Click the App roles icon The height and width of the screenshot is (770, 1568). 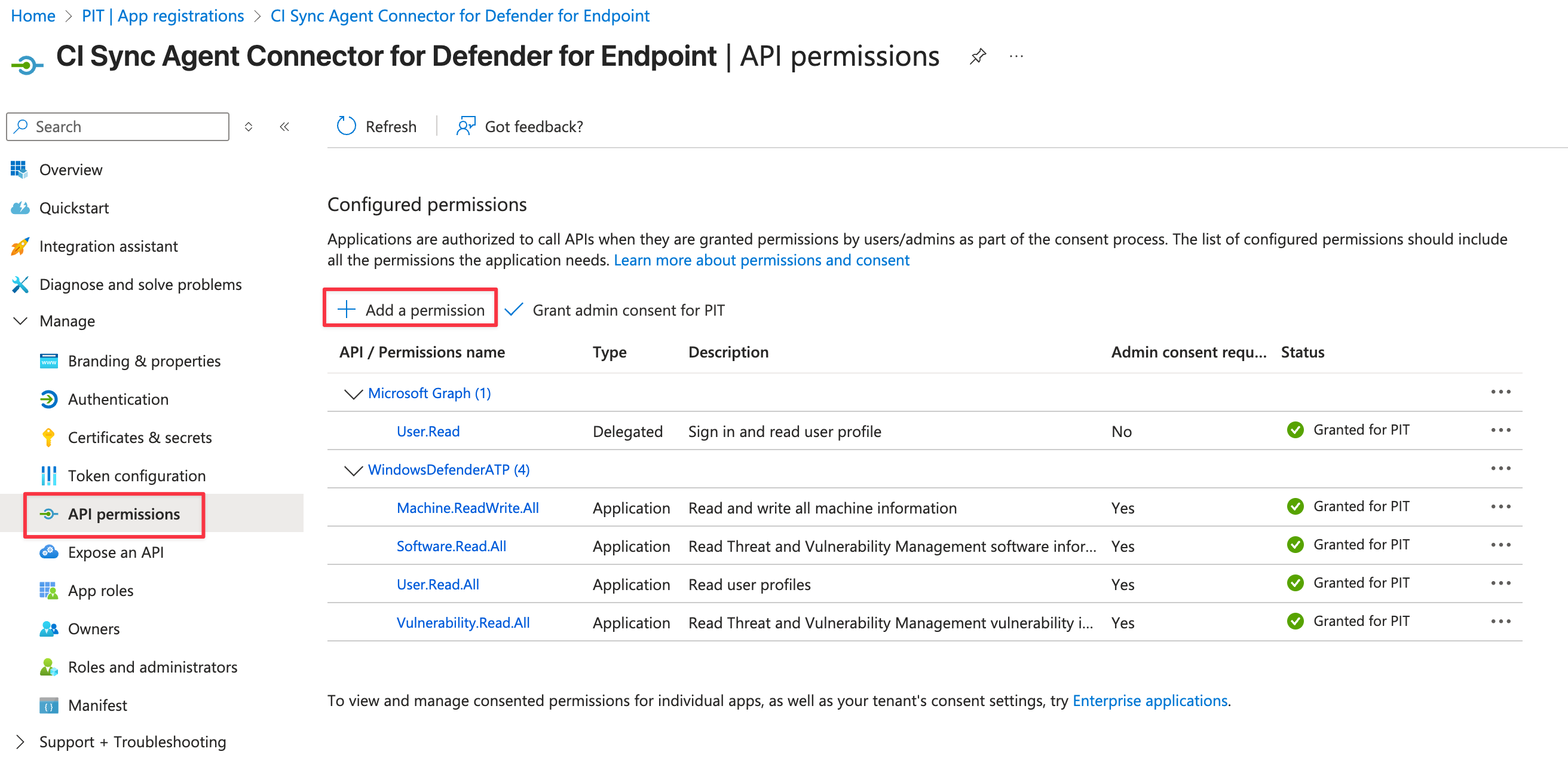[x=48, y=590]
